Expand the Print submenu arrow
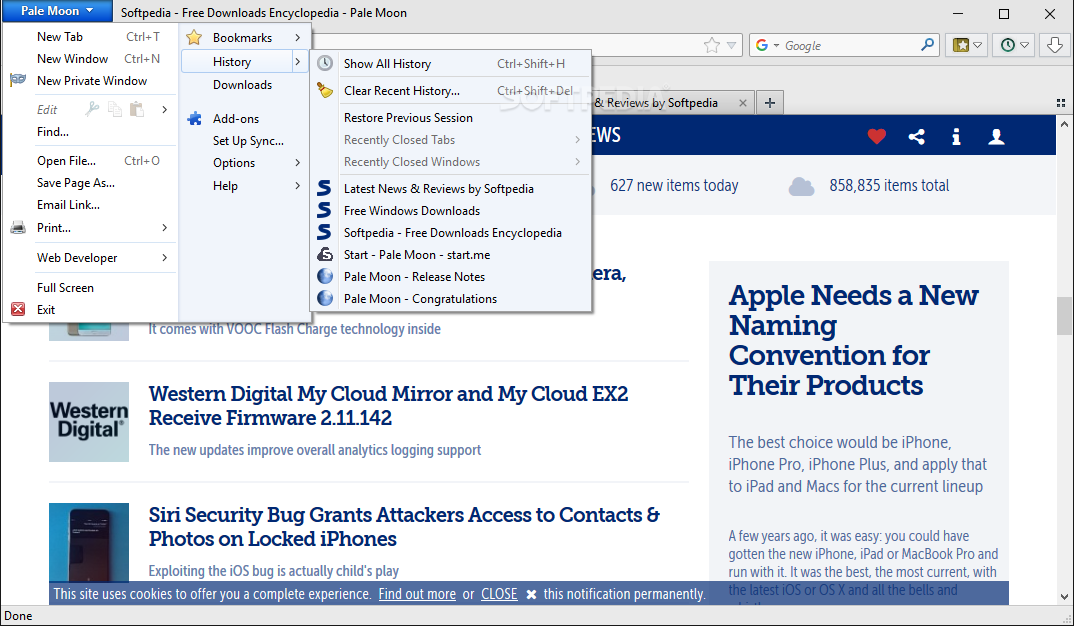This screenshot has height=626, width=1074. point(164,227)
